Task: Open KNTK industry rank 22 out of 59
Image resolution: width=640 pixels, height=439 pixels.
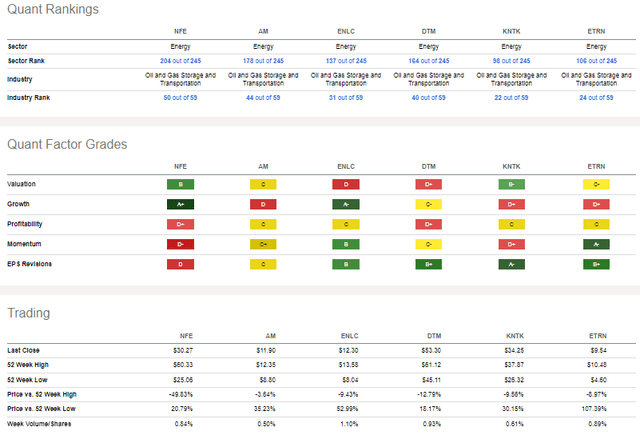Action: click(511, 98)
